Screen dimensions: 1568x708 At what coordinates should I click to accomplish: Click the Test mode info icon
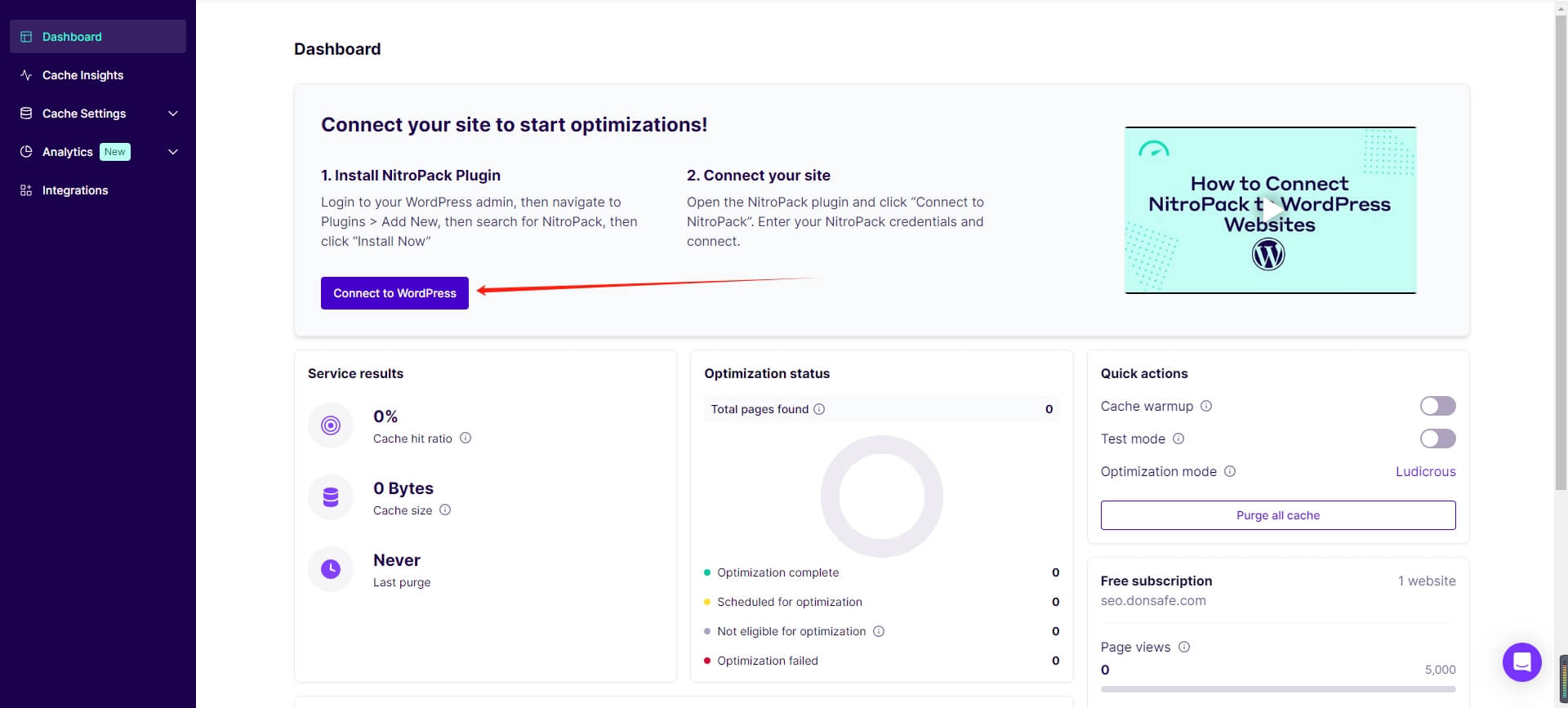(1178, 439)
